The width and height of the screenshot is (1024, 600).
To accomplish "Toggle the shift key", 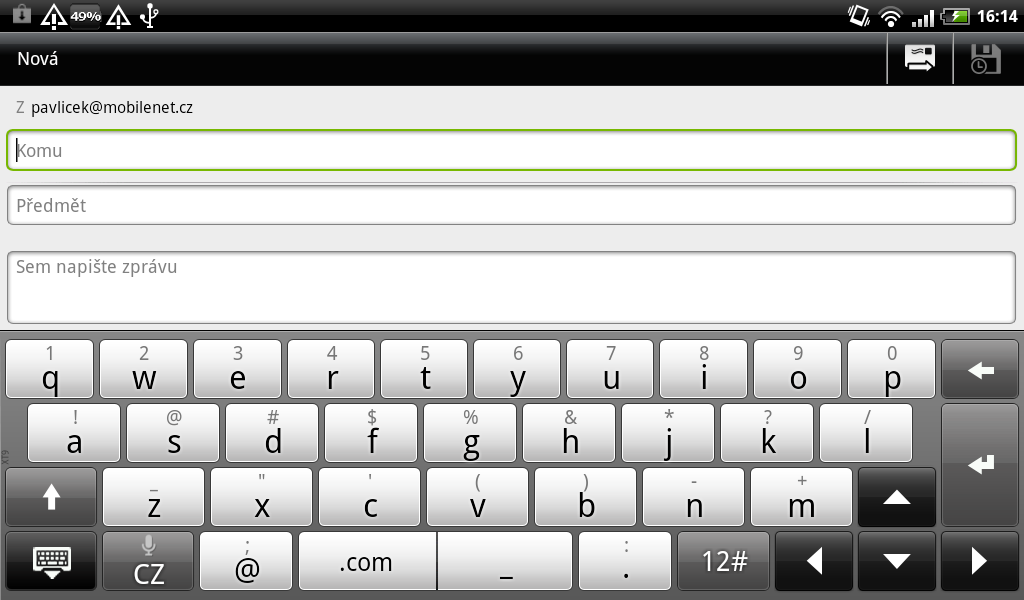I will [x=52, y=497].
